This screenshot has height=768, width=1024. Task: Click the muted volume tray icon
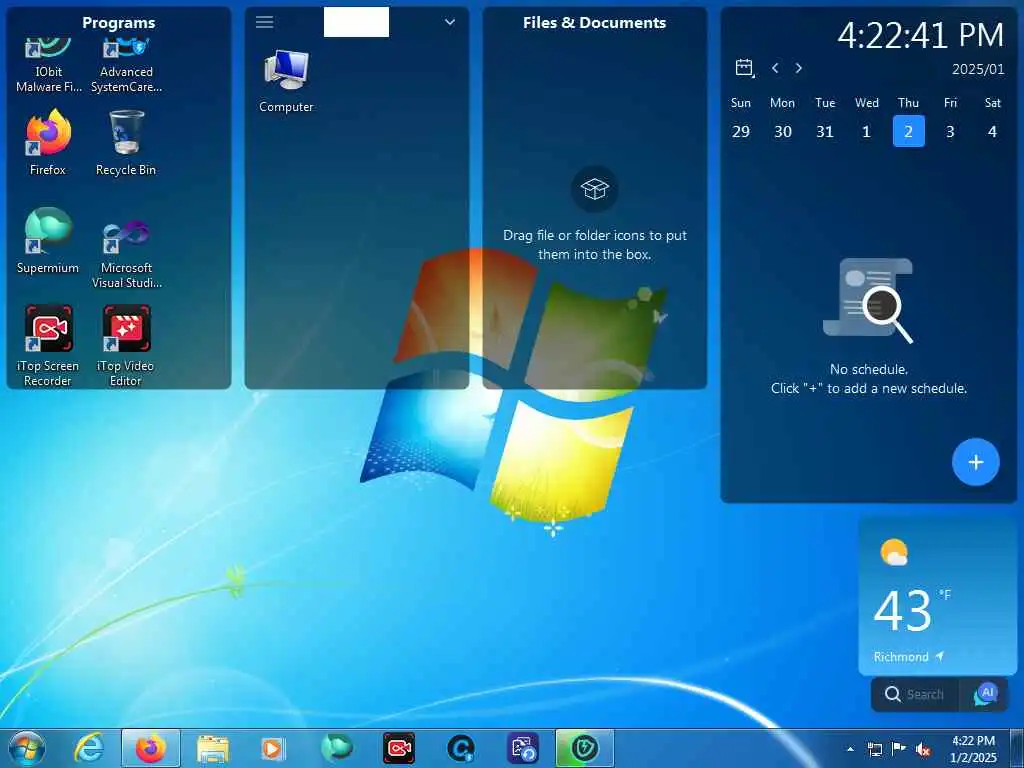[x=923, y=749]
